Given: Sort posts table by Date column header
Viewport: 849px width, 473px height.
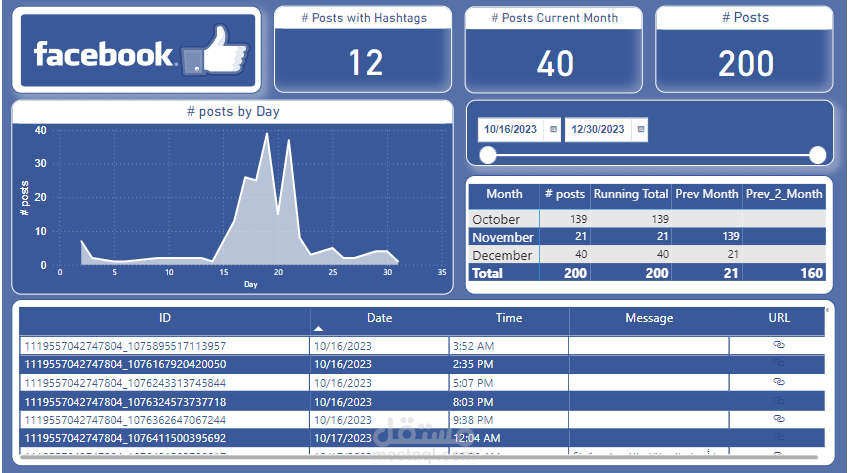Looking at the screenshot, I should (x=379, y=318).
